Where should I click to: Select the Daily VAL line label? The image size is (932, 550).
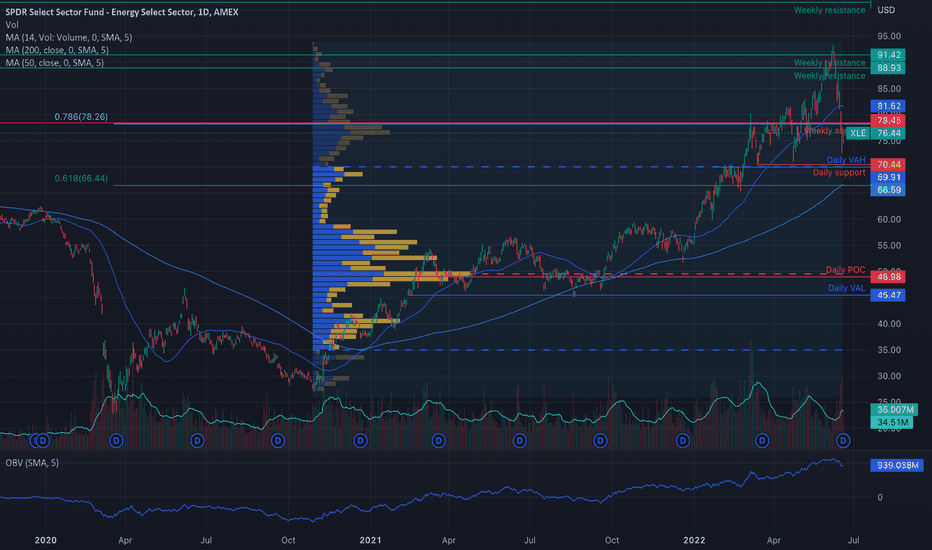[x=846, y=288]
